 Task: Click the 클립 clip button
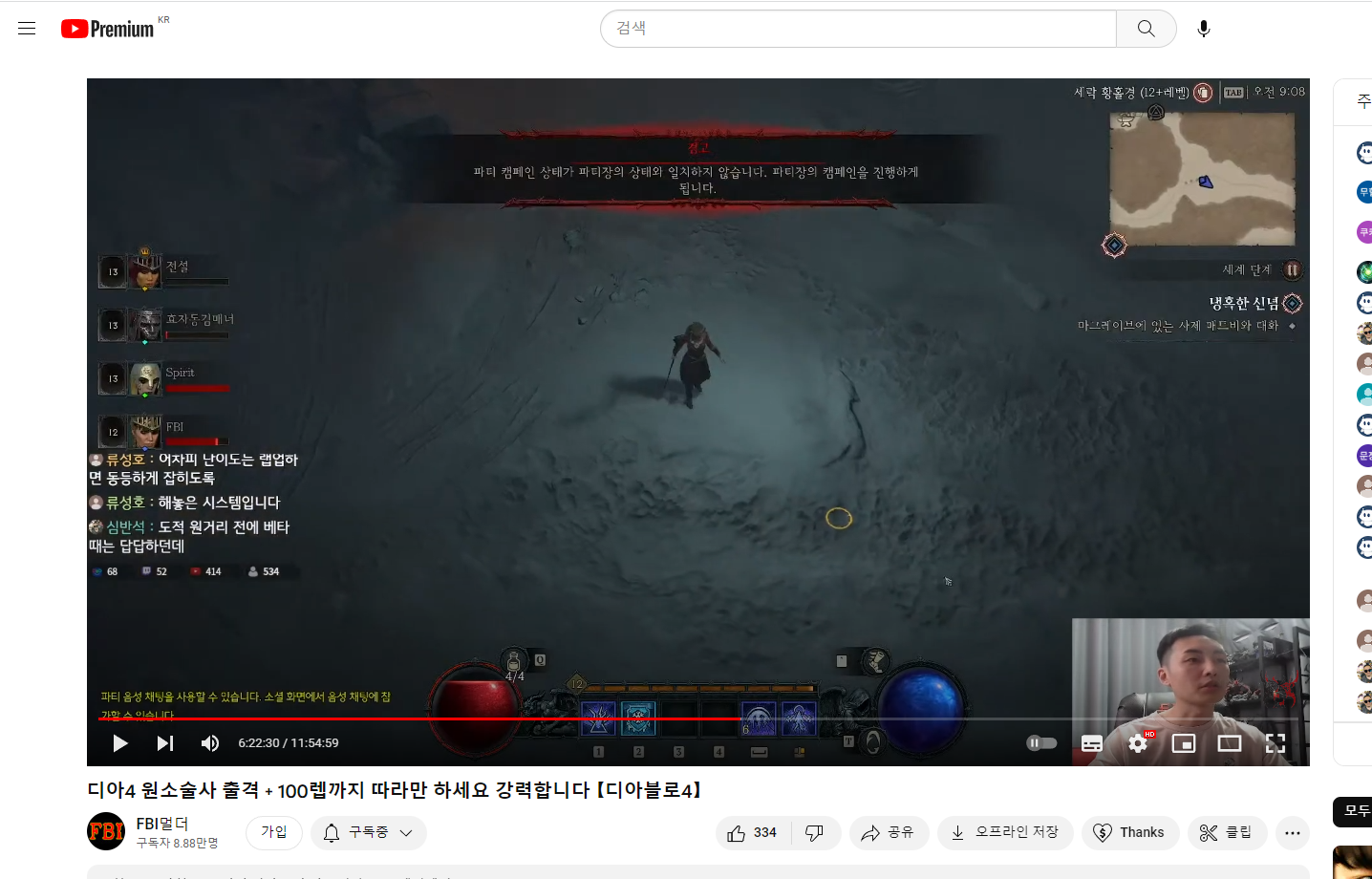[x=1227, y=832]
